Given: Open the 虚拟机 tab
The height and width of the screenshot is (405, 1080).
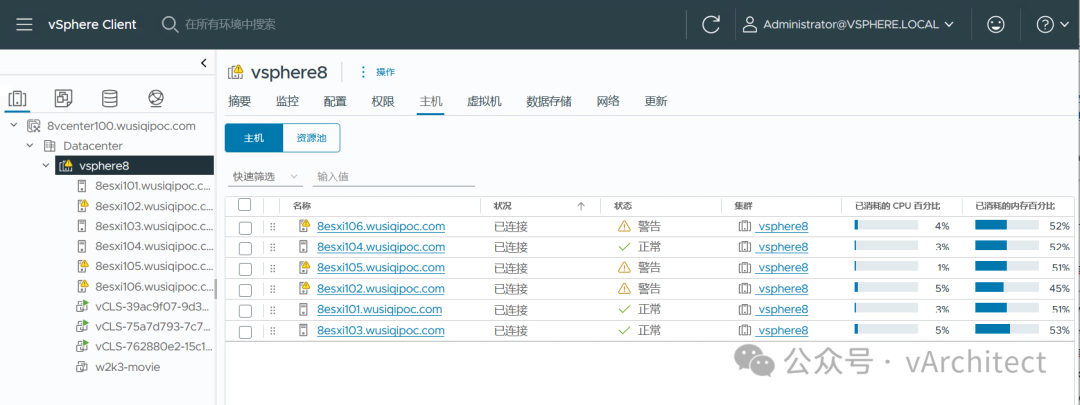Looking at the screenshot, I should coord(484,102).
